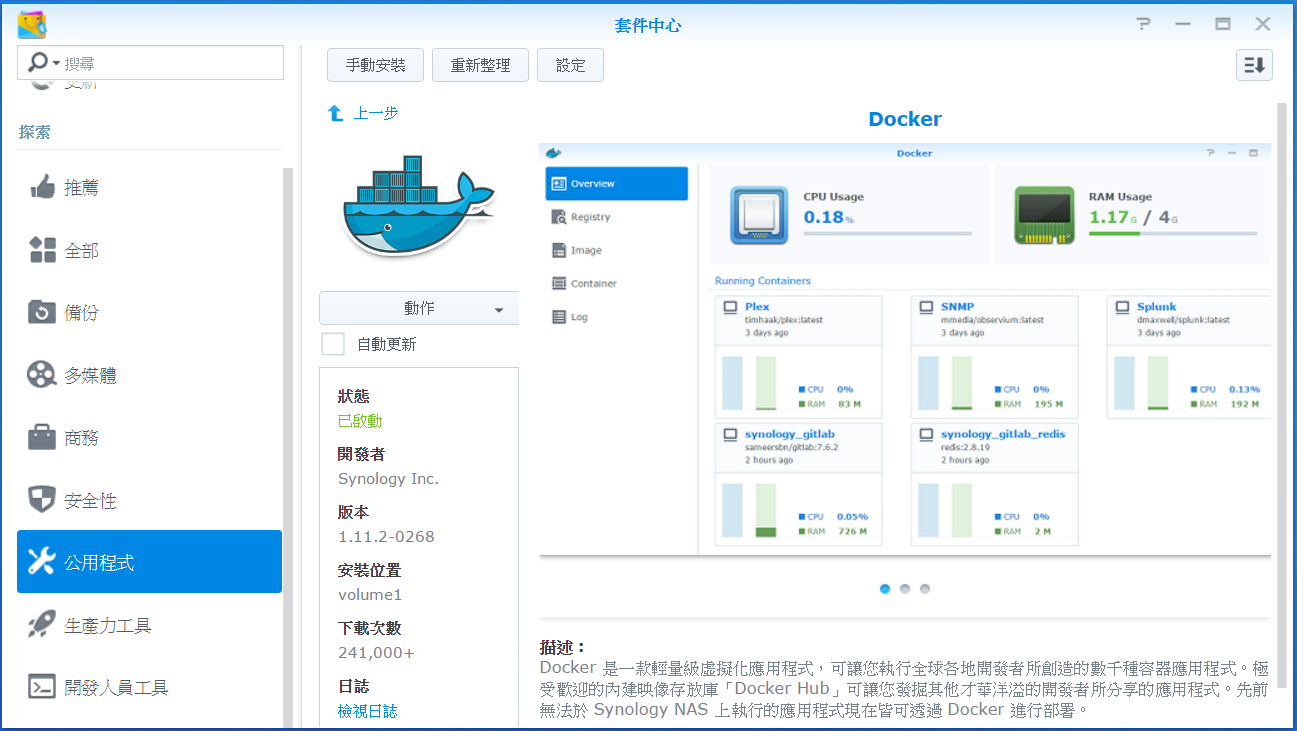Enable the 自動更新 checkbox
The height and width of the screenshot is (731, 1297).
click(333, 344)
